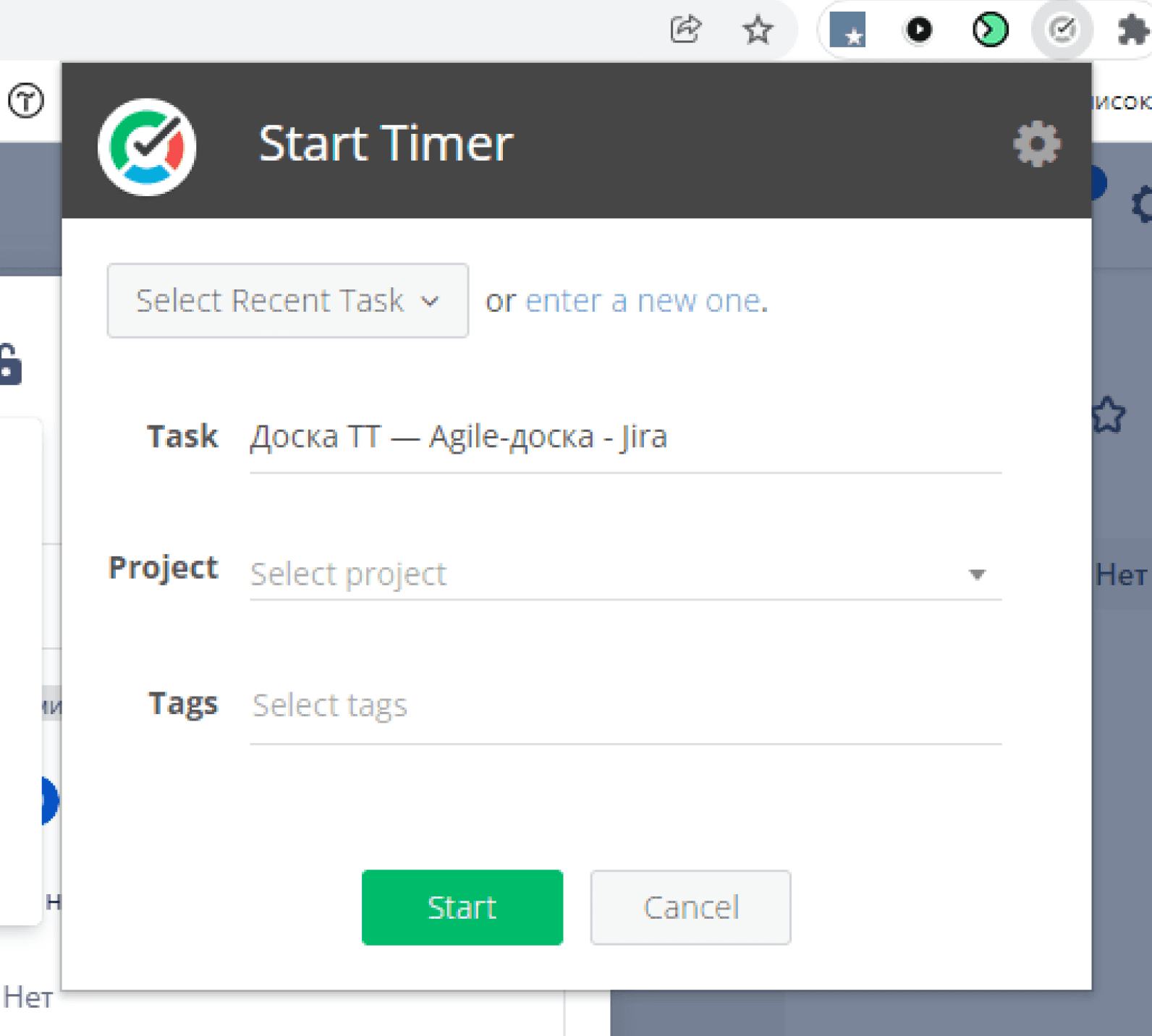
Task: Open the browser extensions puzzle icon
Action: point(1134,30)
